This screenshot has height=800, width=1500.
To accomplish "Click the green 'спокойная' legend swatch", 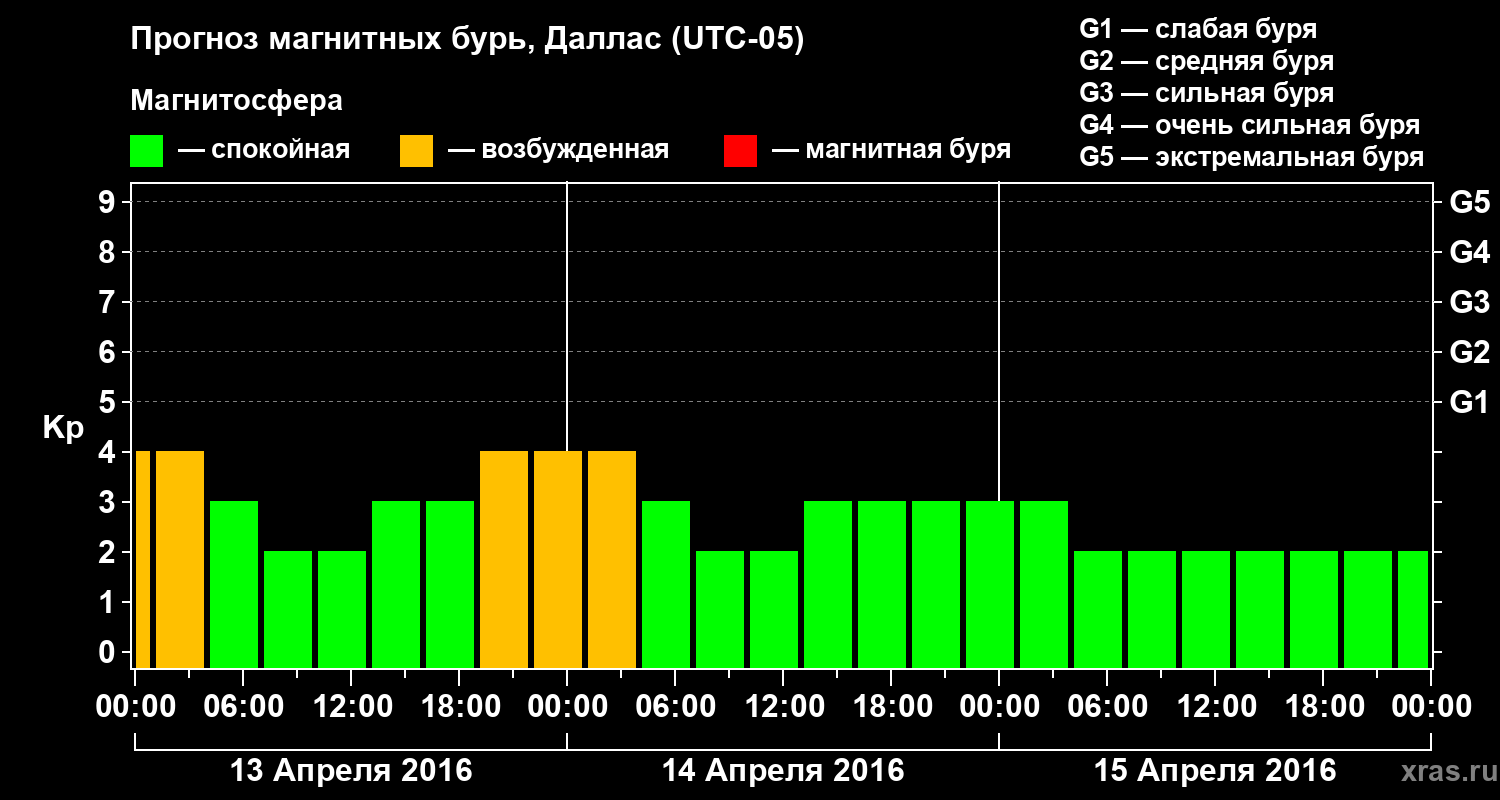I will pyautogui.click(x=146, y=151).
